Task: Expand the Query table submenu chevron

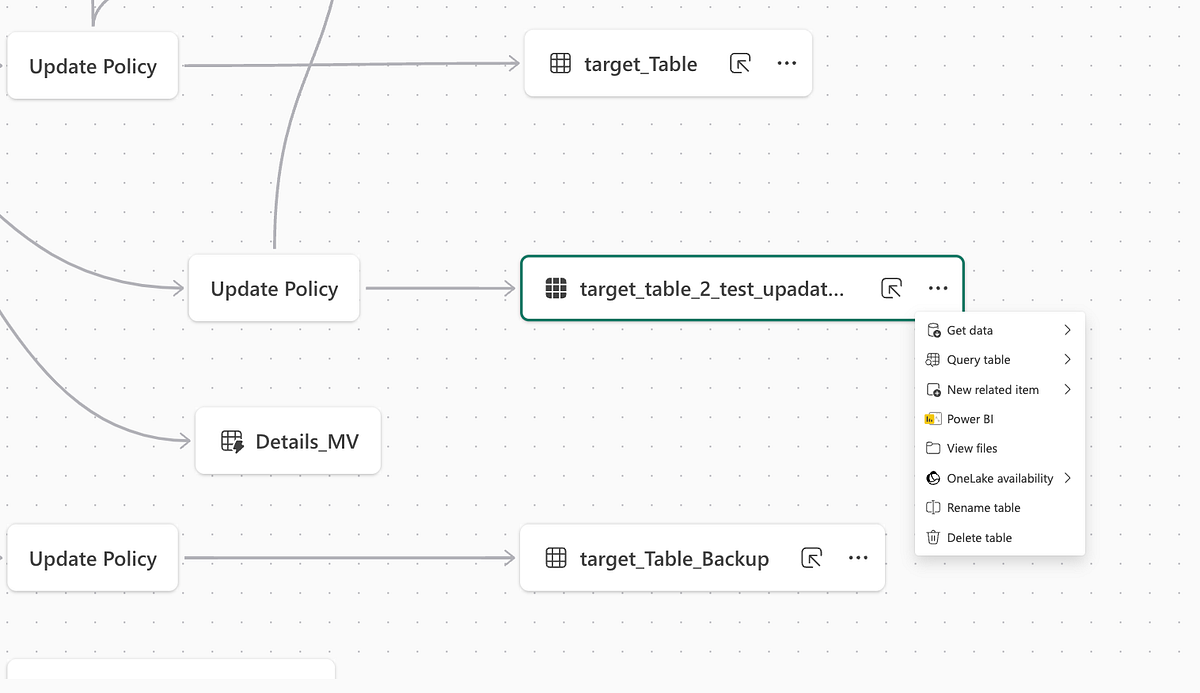Action: click(1067, 360)
